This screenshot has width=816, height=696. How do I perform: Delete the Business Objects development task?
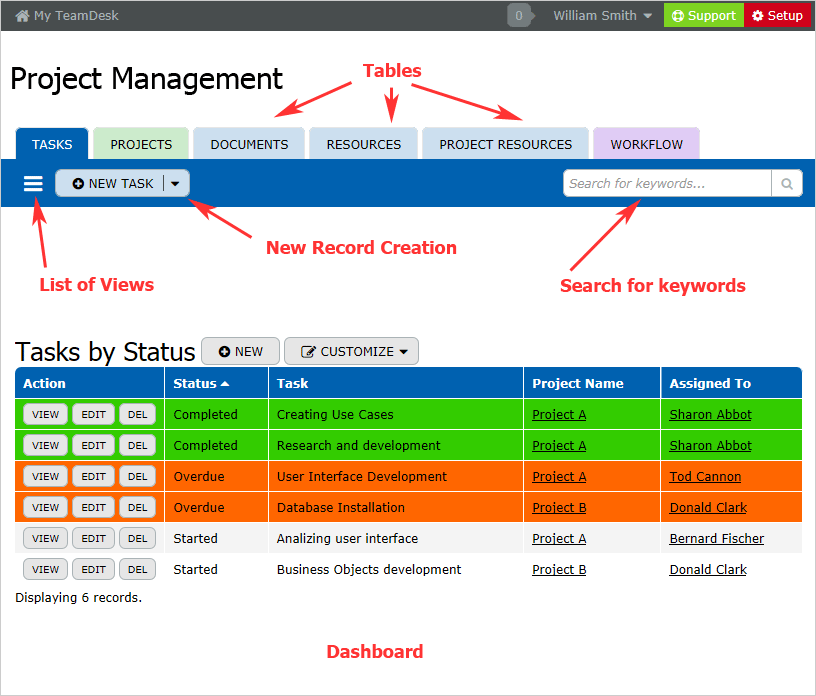[x=138, y=569]
